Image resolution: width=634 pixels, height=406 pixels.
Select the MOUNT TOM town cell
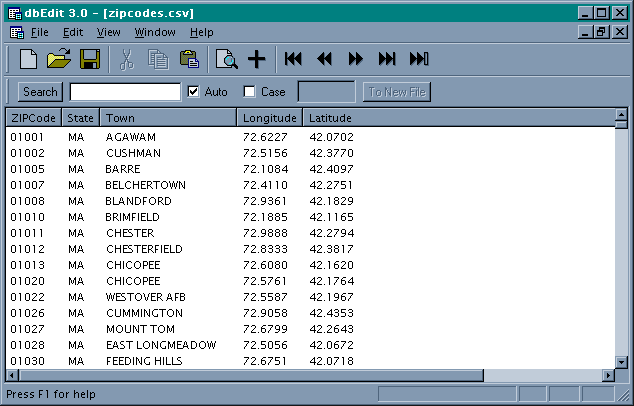click(140, 329)
